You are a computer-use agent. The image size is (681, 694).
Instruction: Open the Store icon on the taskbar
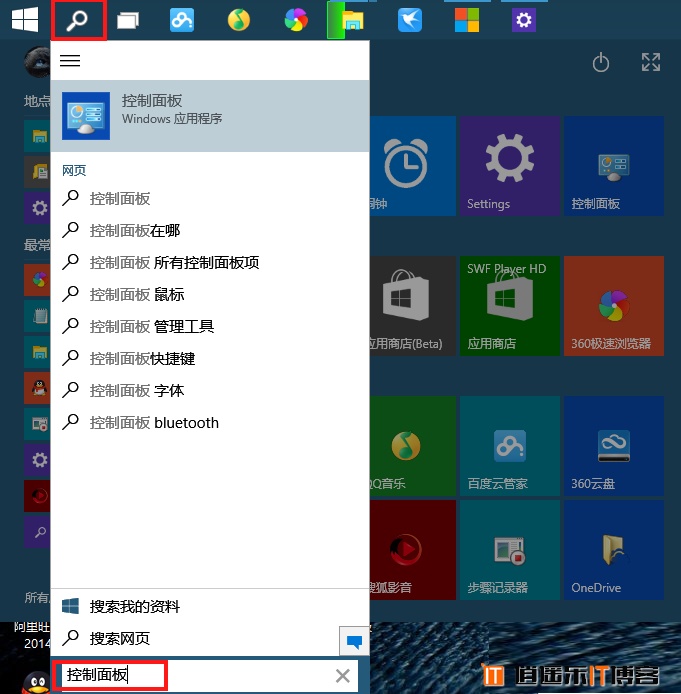pos(467,20)
